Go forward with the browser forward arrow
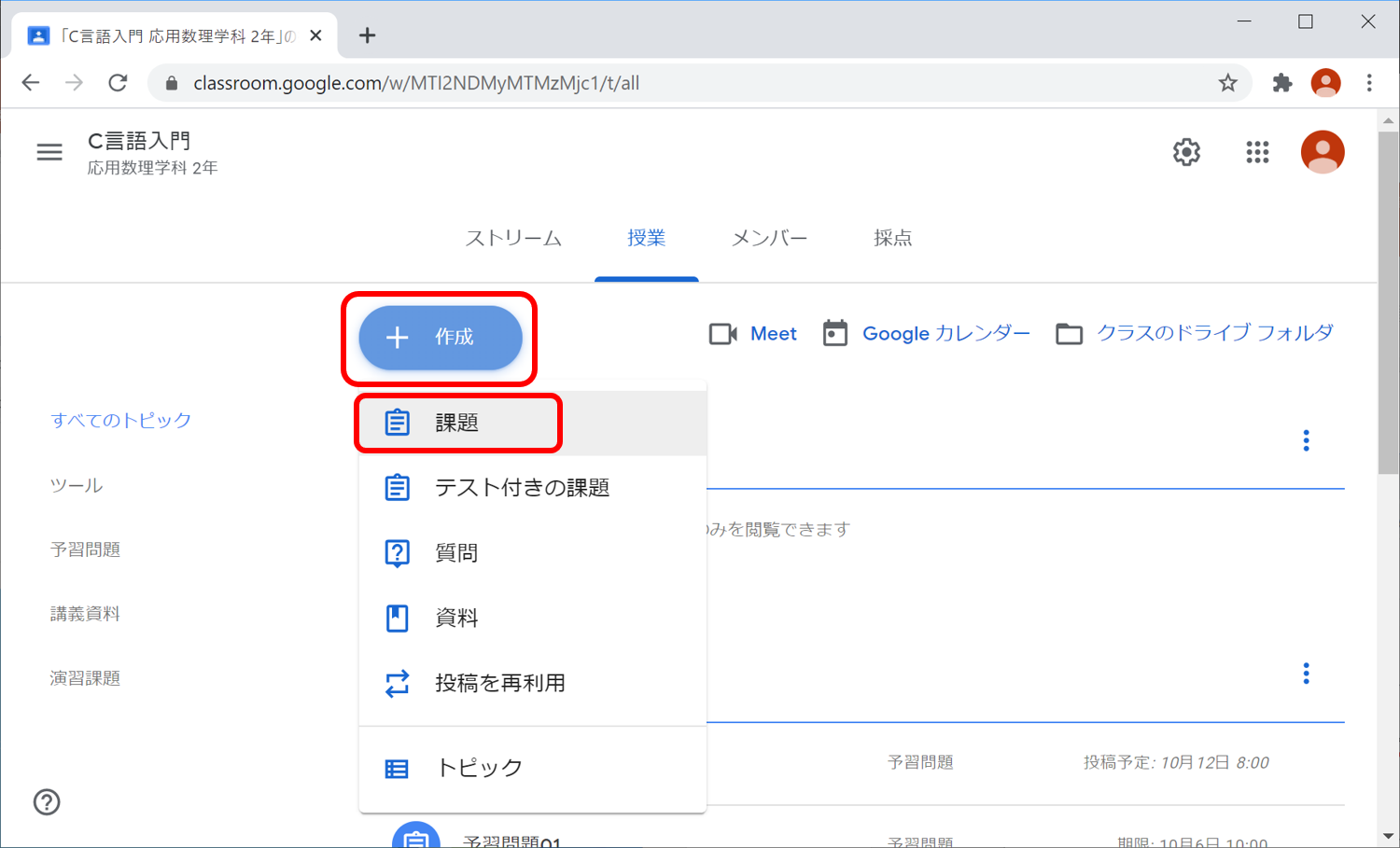 point(74,83)
